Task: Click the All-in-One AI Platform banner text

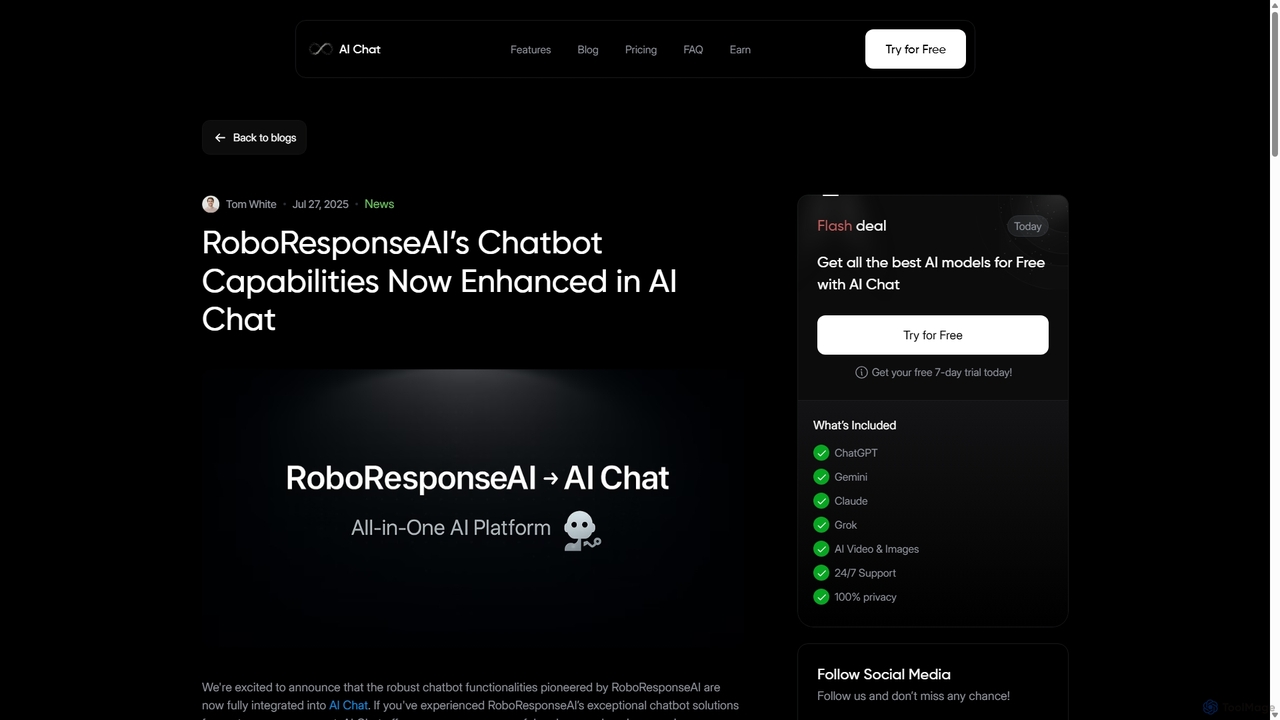Action: pyautogui.click(x=451, y=528)
